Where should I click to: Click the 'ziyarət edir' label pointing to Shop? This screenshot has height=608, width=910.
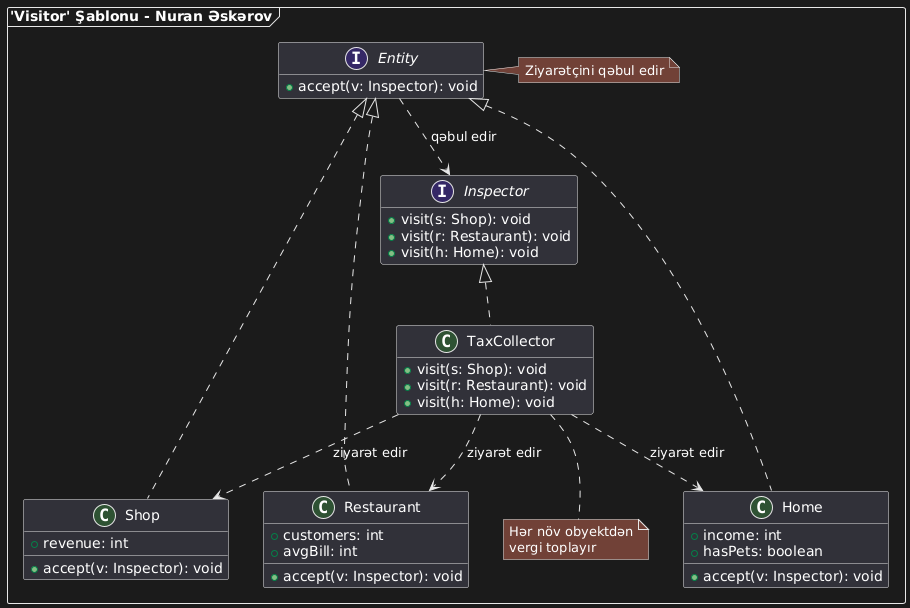370,453
